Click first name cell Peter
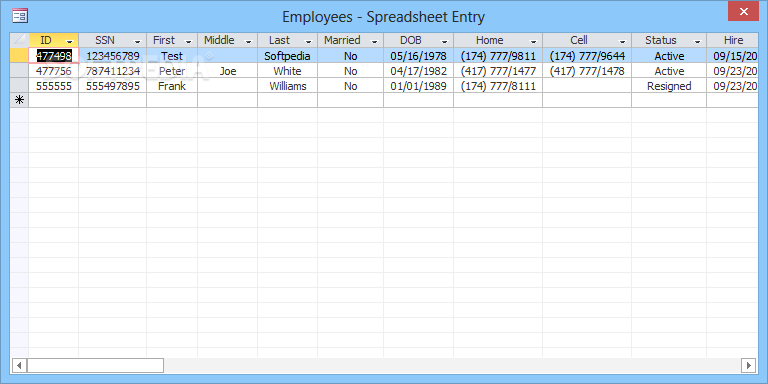The image size is (768, 384). [172, 71]
